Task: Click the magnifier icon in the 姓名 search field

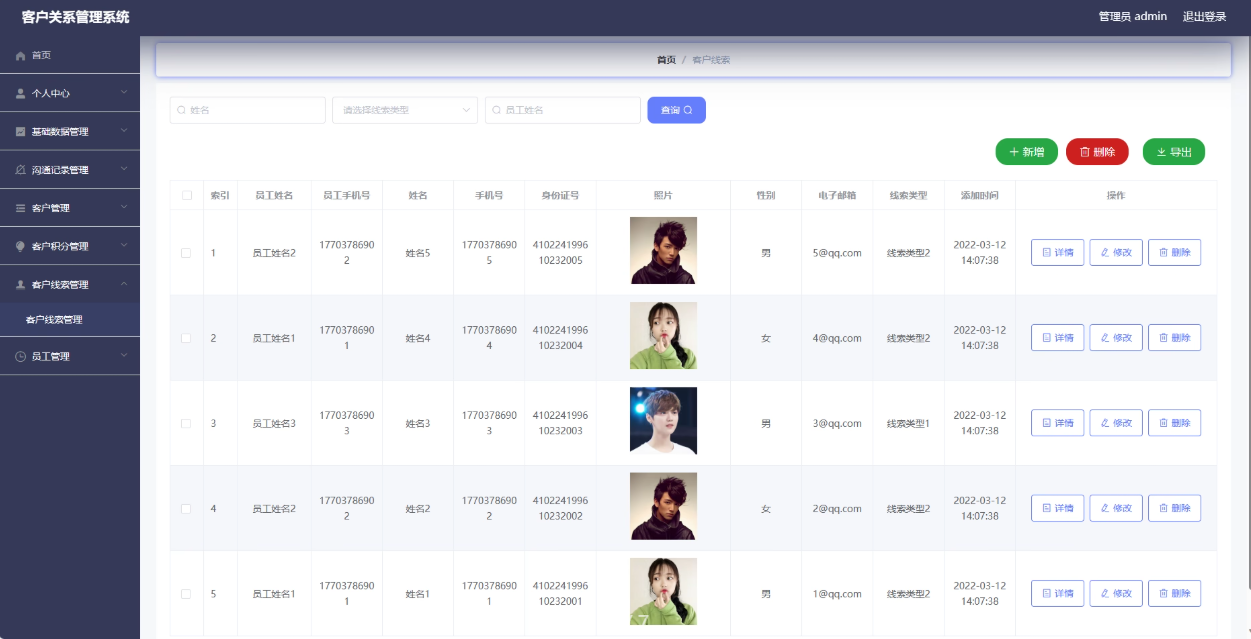Action: 182,110
